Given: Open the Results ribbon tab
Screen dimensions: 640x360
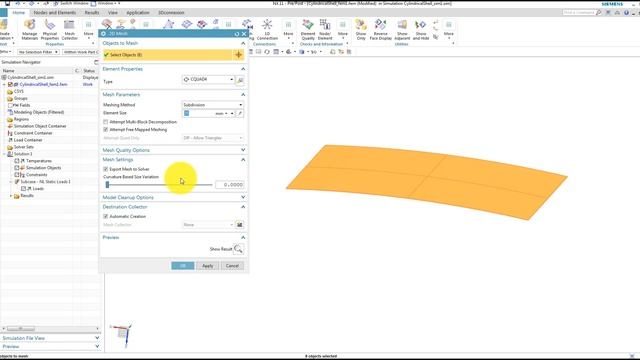Looking at the screenshot, I should point(92,13).
